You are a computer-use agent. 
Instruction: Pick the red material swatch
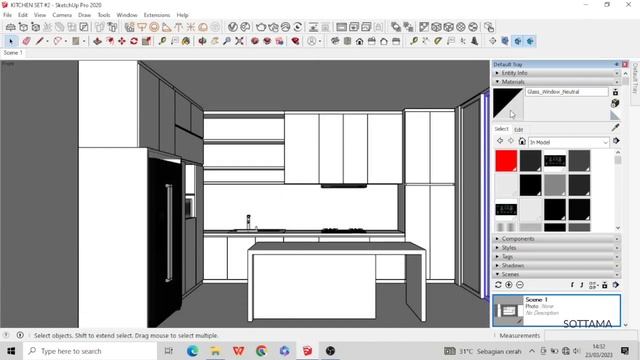pyautogui.click(x=506, y=161)
